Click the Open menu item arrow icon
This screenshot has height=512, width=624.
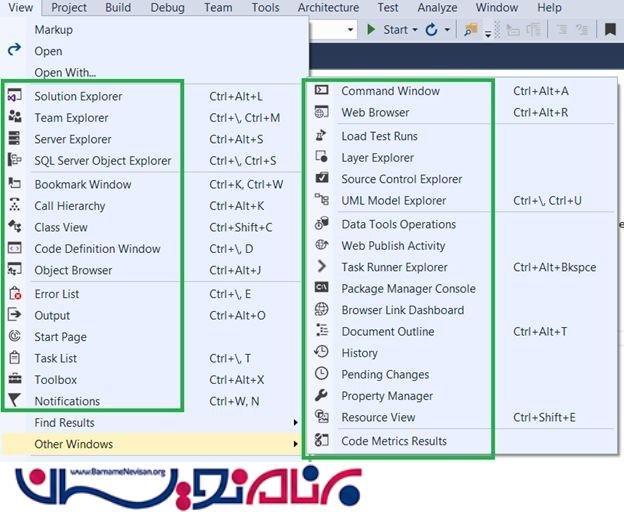(x=14, y=50)
